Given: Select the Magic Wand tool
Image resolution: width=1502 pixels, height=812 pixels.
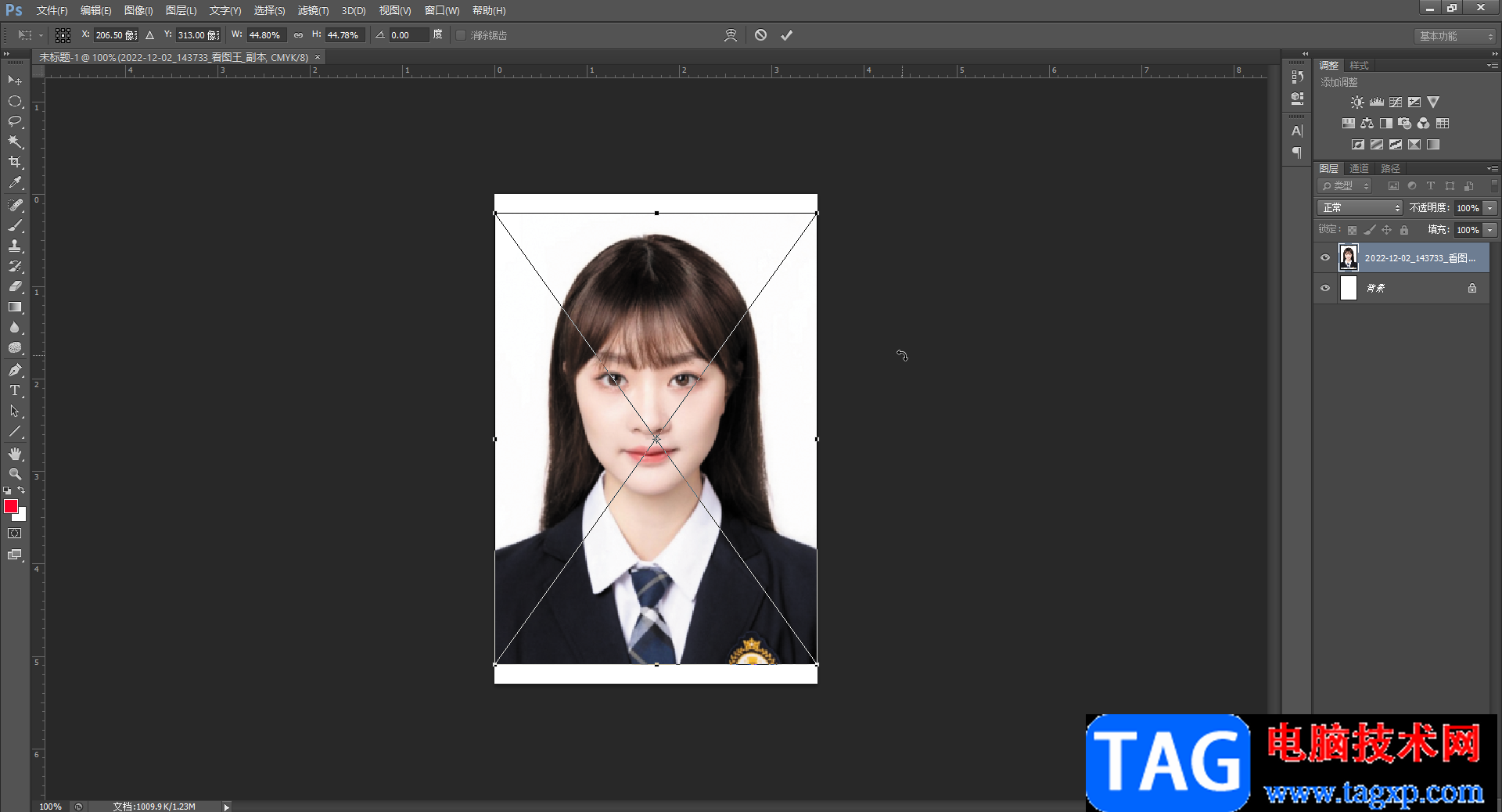Looking at the screenshot, I should [15, 142].
